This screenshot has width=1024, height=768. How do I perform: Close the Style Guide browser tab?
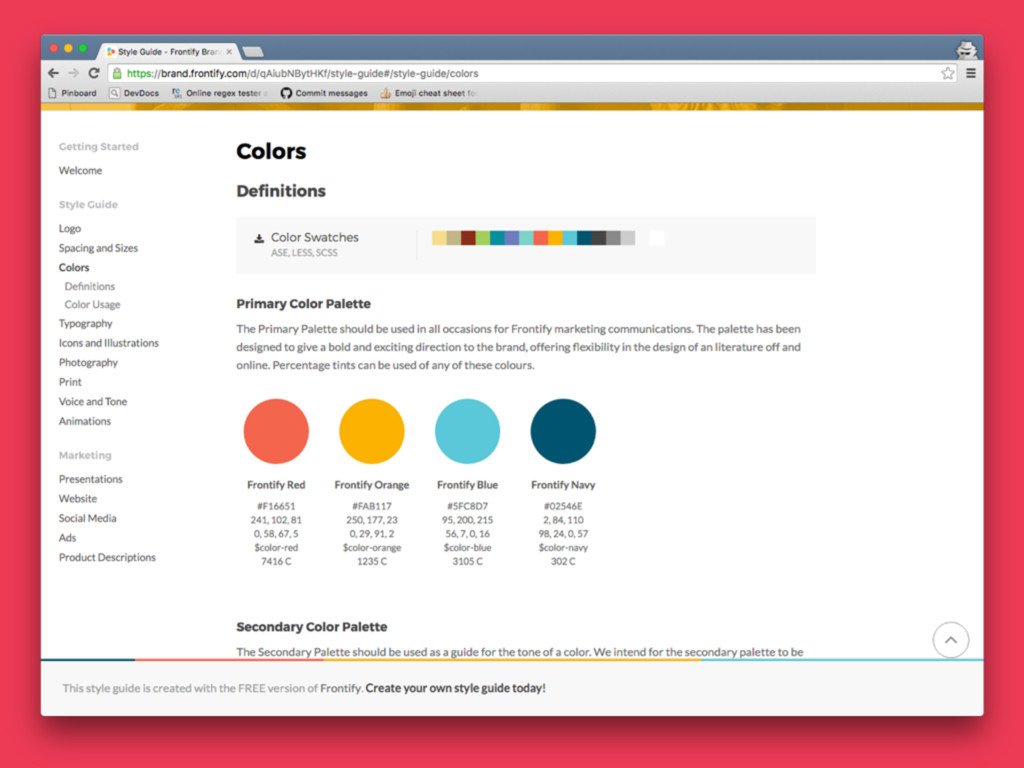click(229, 52)
